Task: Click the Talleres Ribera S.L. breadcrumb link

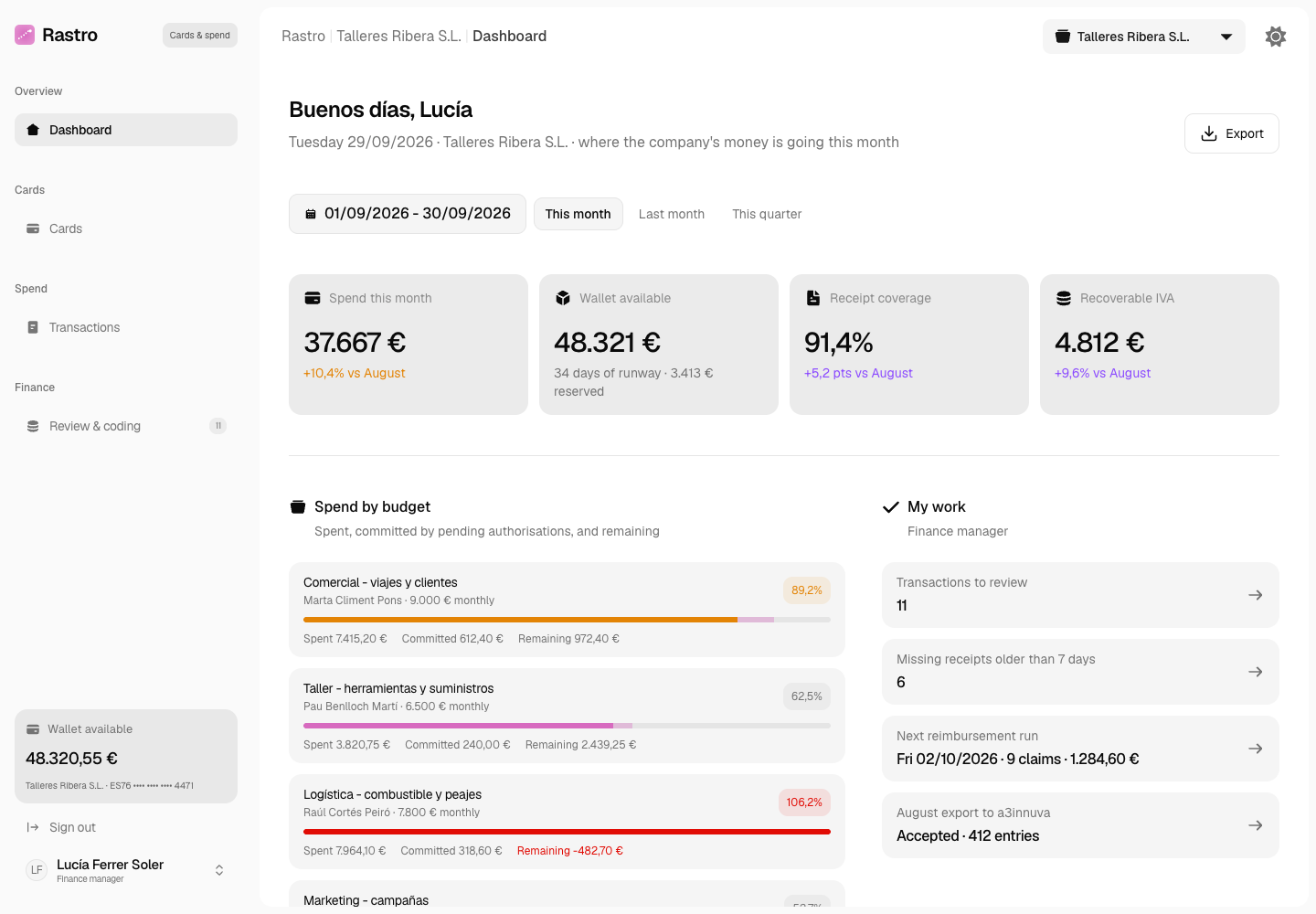Action: [x=398, y=37]
